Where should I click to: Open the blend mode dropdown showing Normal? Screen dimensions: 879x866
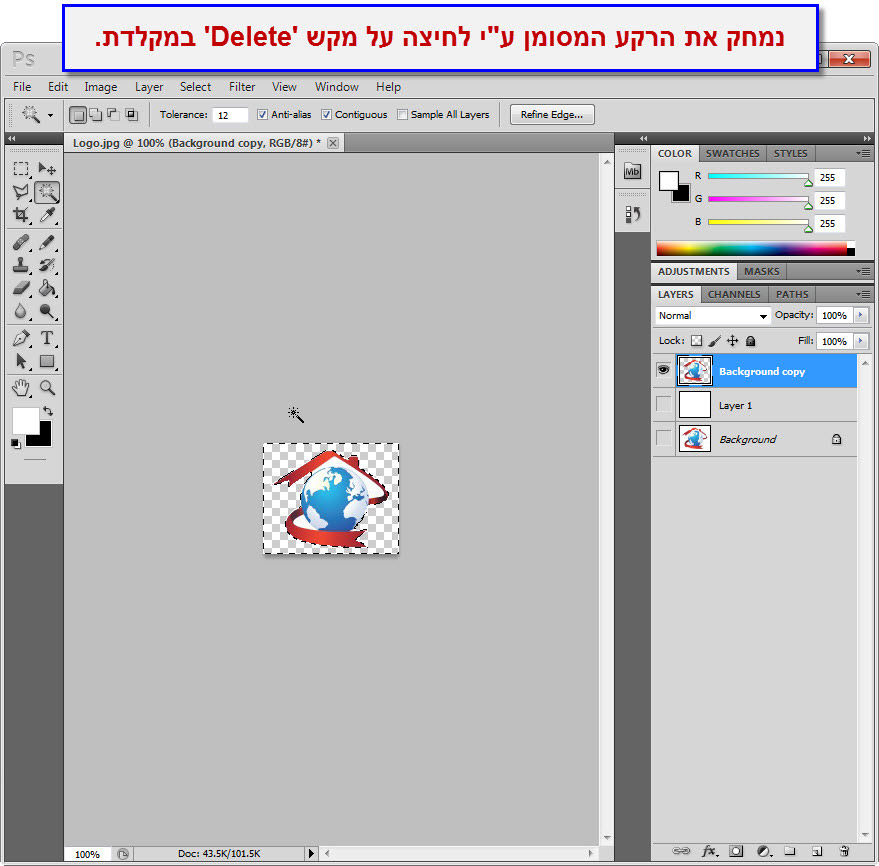click(711, 315)
